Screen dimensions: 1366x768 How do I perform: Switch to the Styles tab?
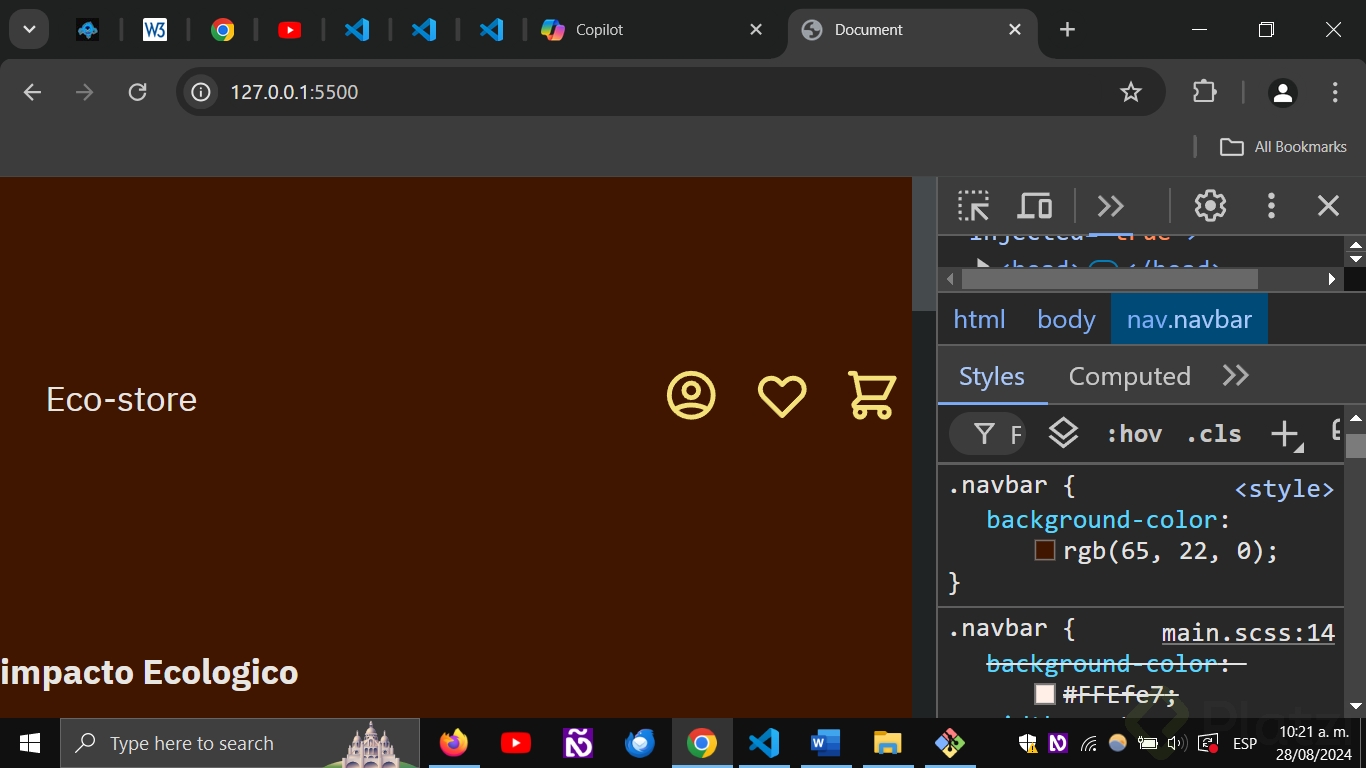[992, 376]
